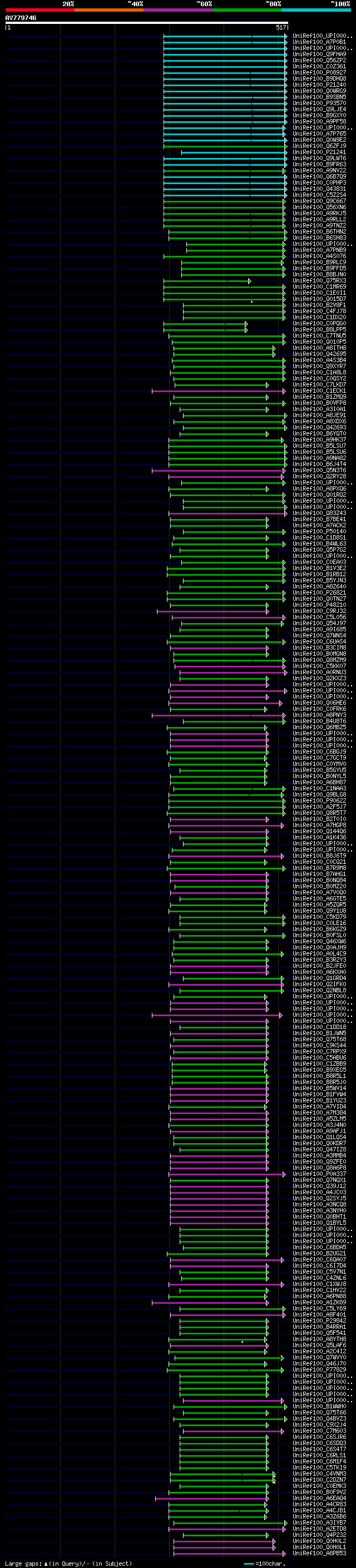Select label UniRef100_A2ET08

point(319,1529)
